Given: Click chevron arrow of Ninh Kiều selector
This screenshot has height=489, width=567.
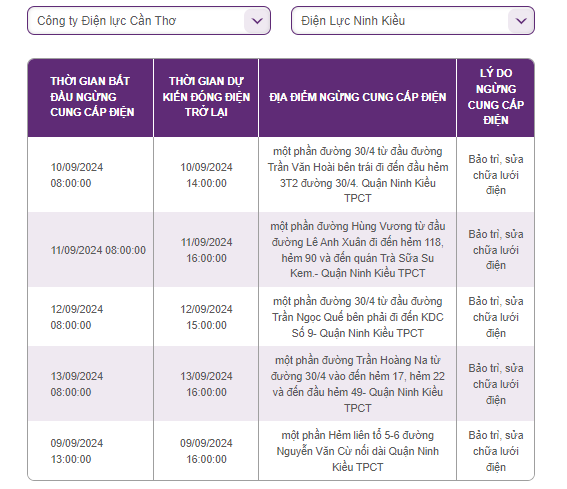Looking at the screenshot, I should pos(521,21).
